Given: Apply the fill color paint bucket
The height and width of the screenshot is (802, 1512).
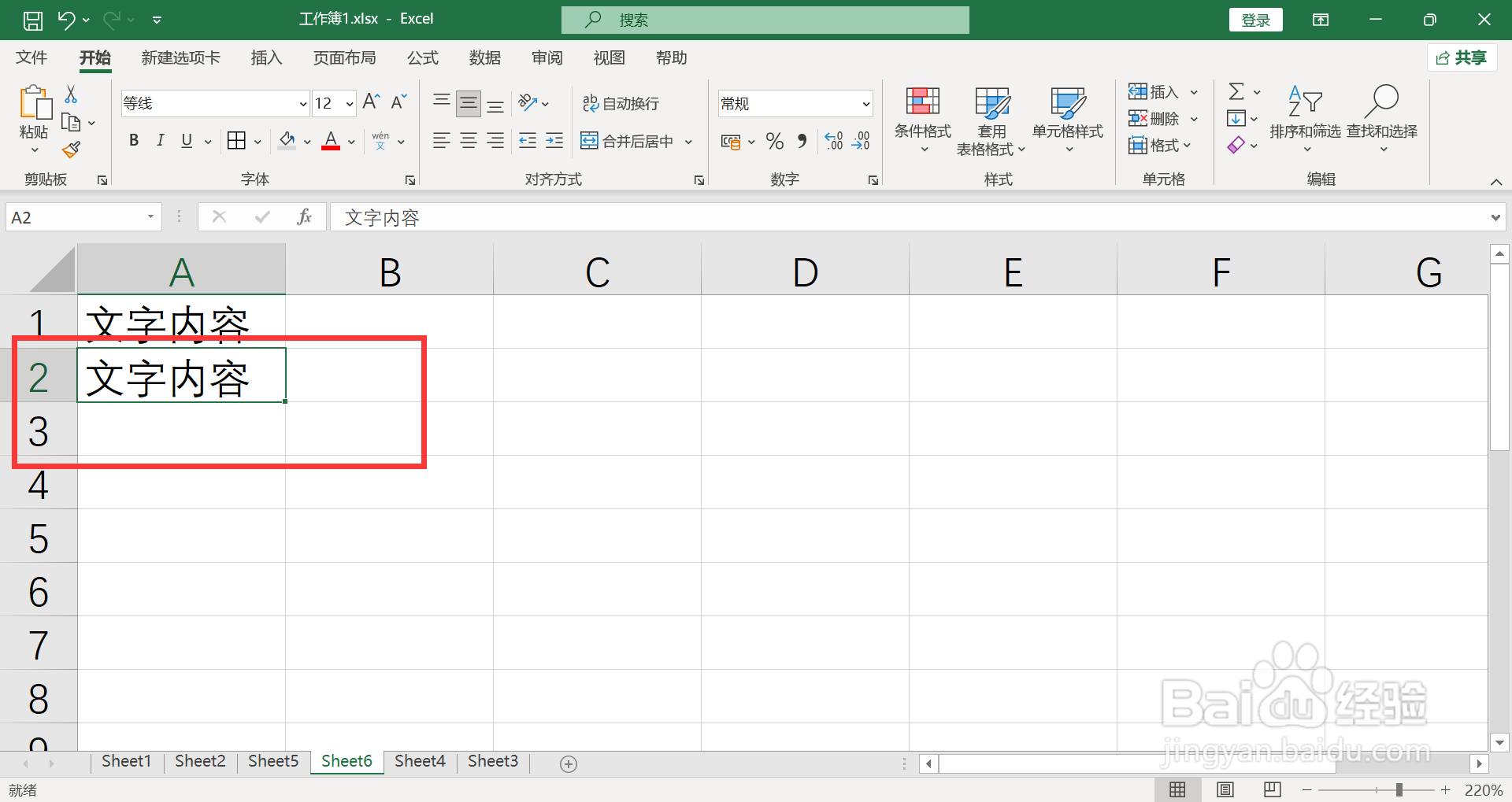Looking at the screenshot, I should pos(287,141).
